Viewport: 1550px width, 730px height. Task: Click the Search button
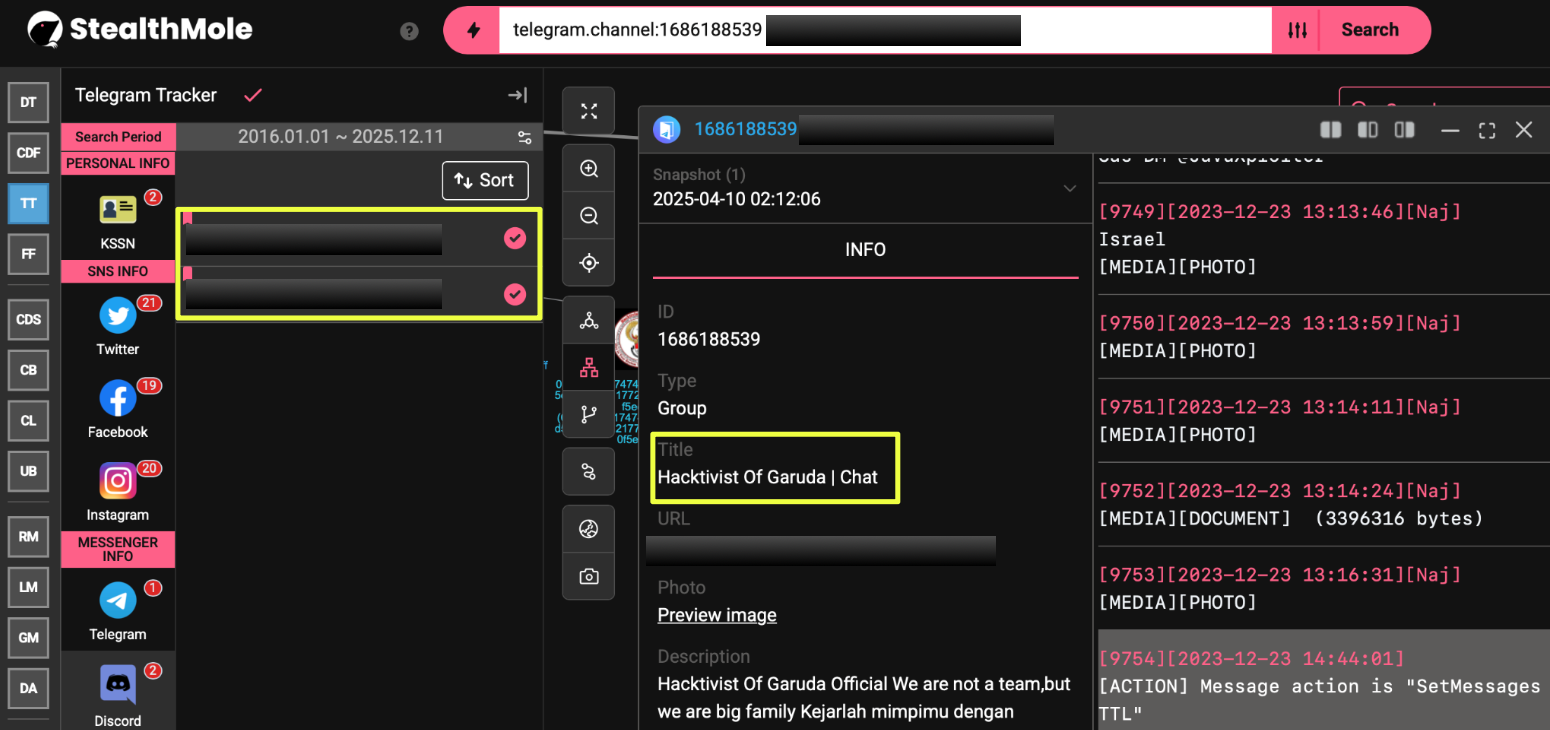click(x=1369, y=30)
